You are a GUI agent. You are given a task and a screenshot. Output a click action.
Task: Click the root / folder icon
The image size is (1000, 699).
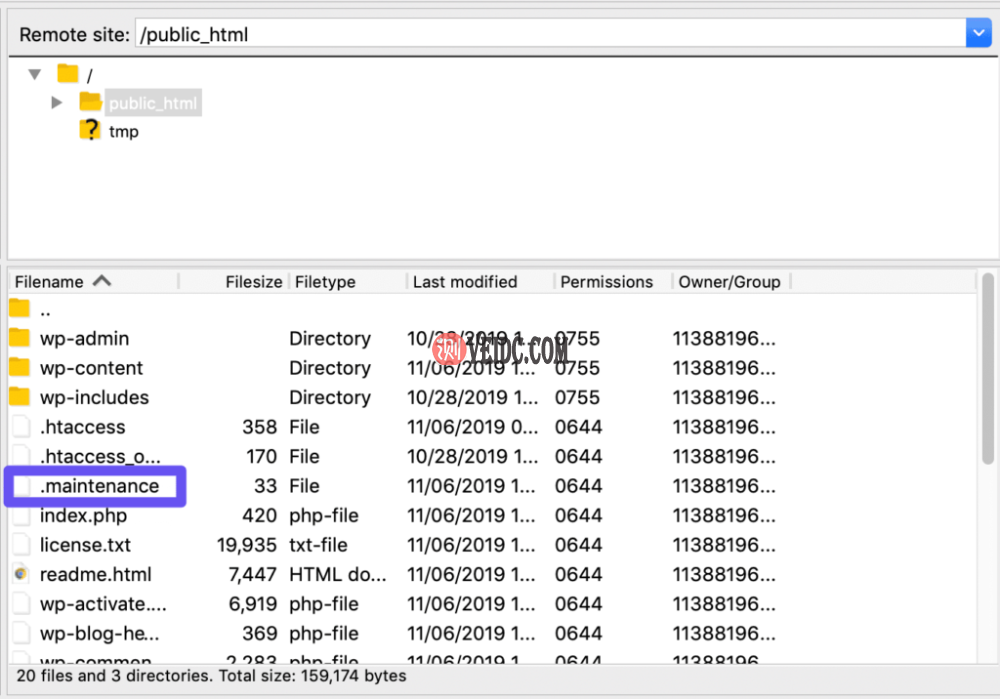pos(67,73)
